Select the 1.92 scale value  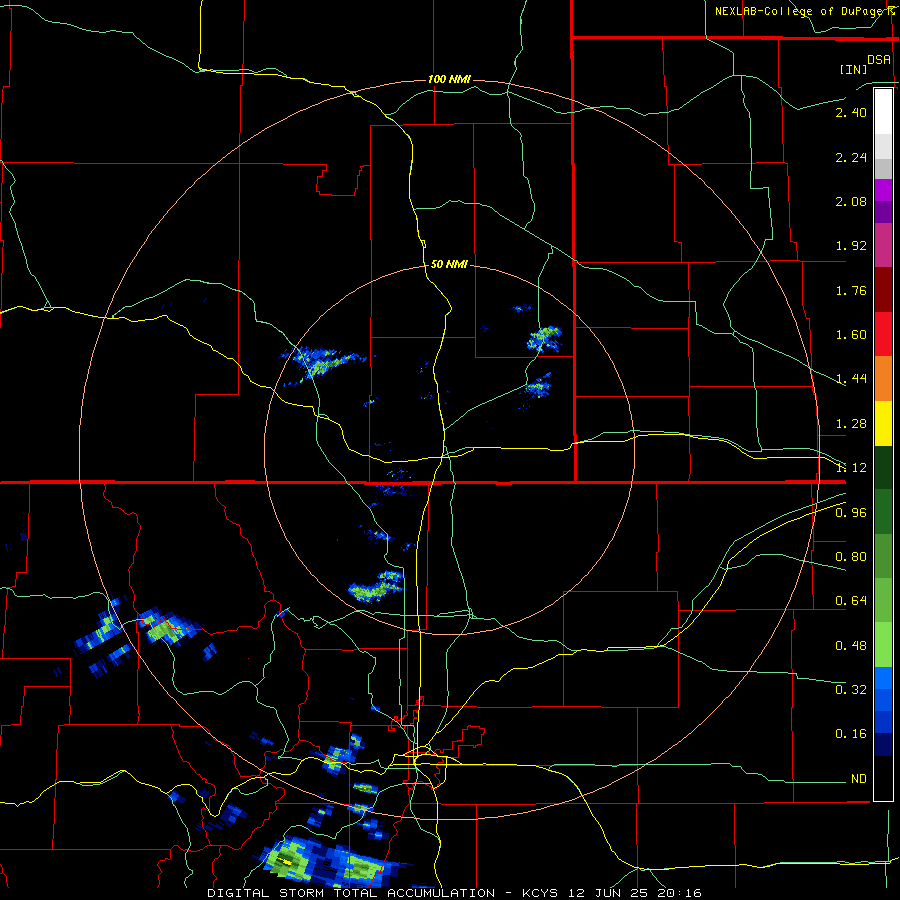(851, 246)
